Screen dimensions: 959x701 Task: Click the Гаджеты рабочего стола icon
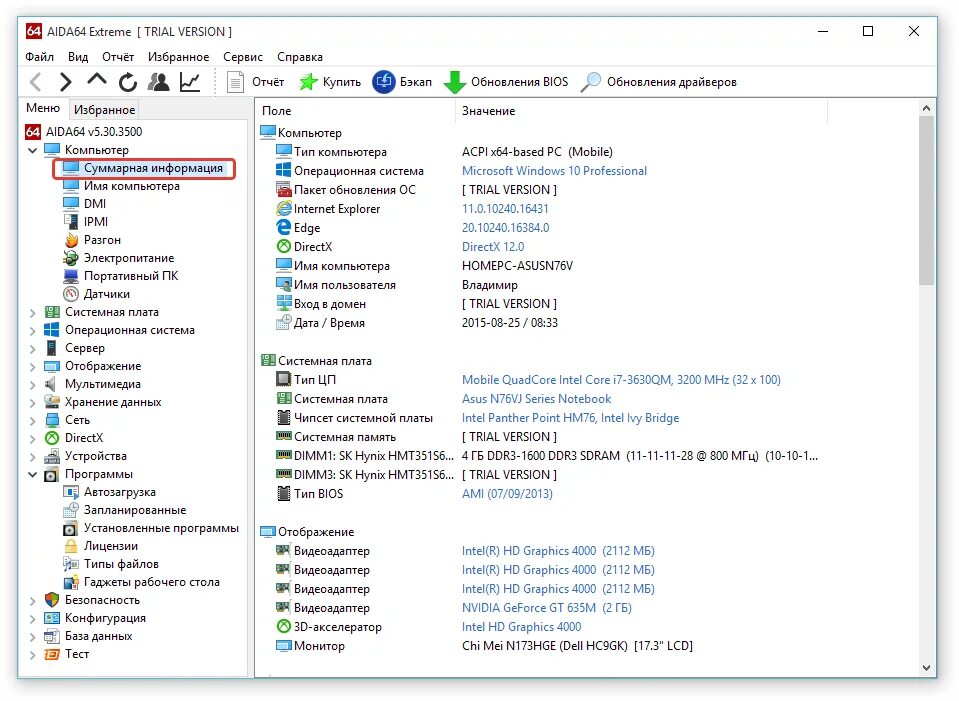tap(71, 582)
